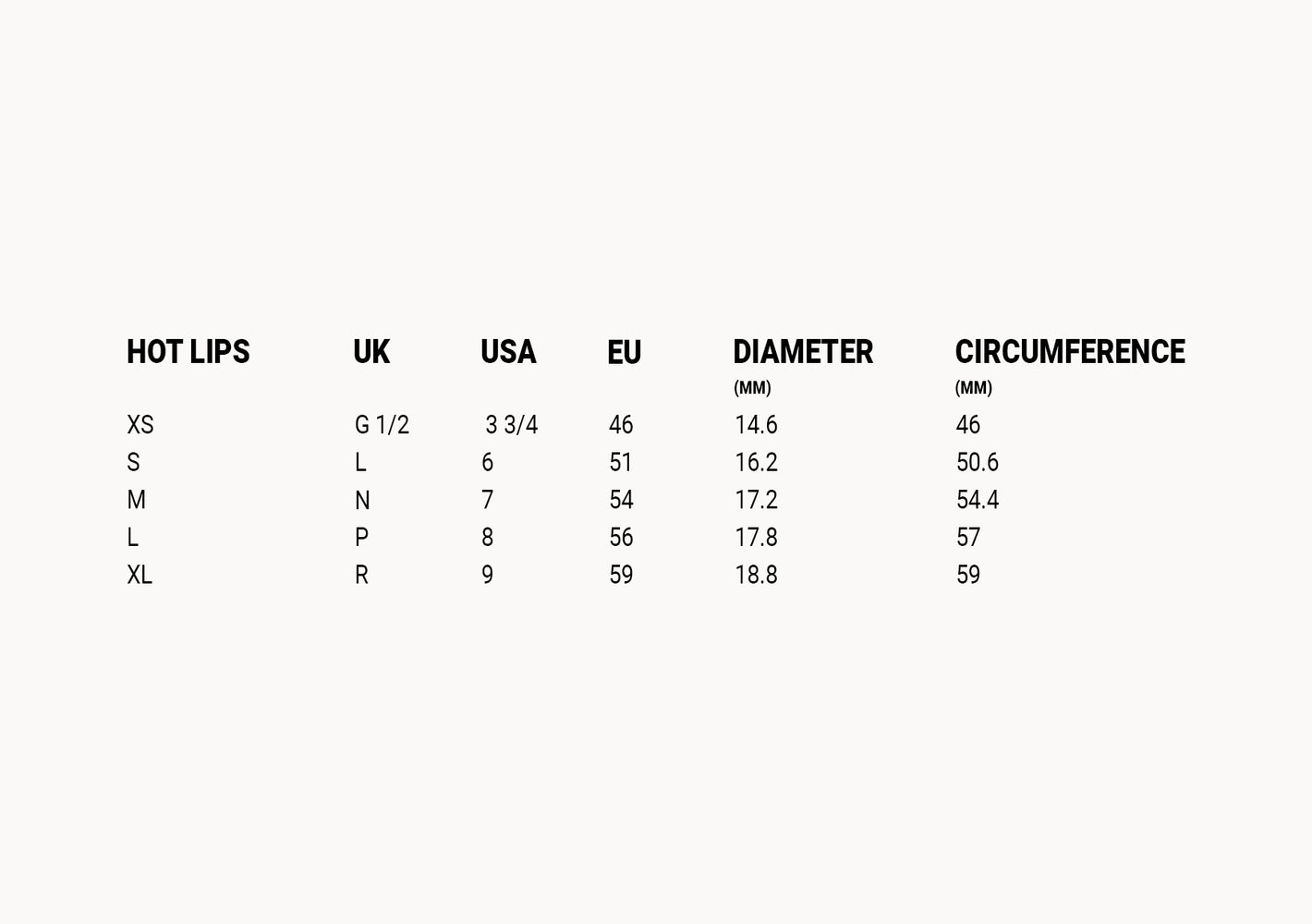The height and width of the screenshot is (924, 1312).
Task: Select the USA column heading
Action: coord(508,352)
